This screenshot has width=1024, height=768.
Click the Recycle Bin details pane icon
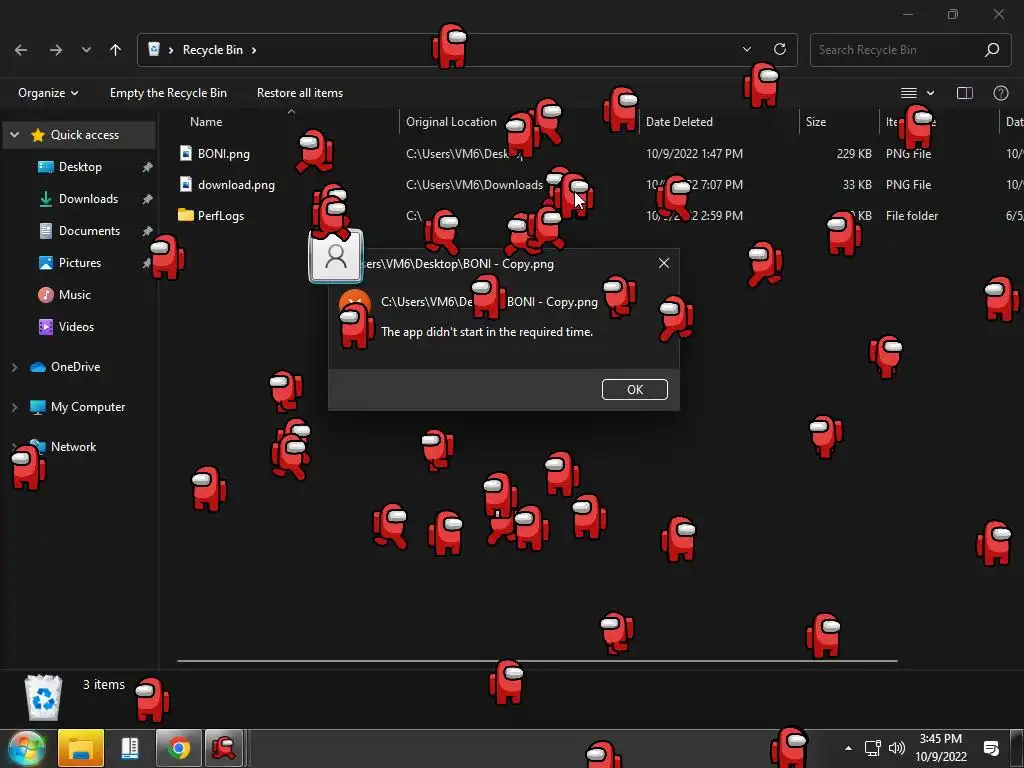click(43, 697)
